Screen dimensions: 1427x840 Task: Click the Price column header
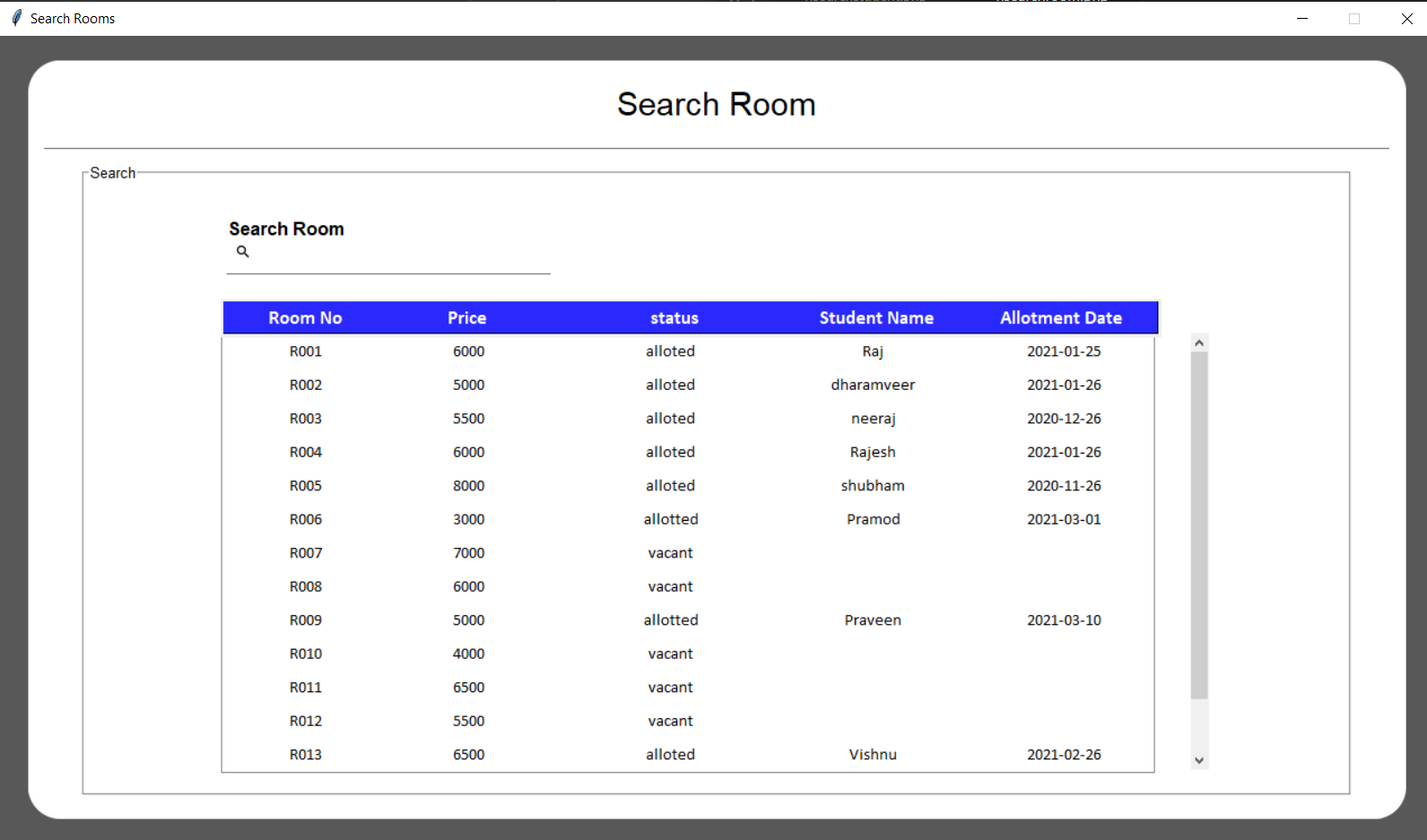[x=466, y=318]
